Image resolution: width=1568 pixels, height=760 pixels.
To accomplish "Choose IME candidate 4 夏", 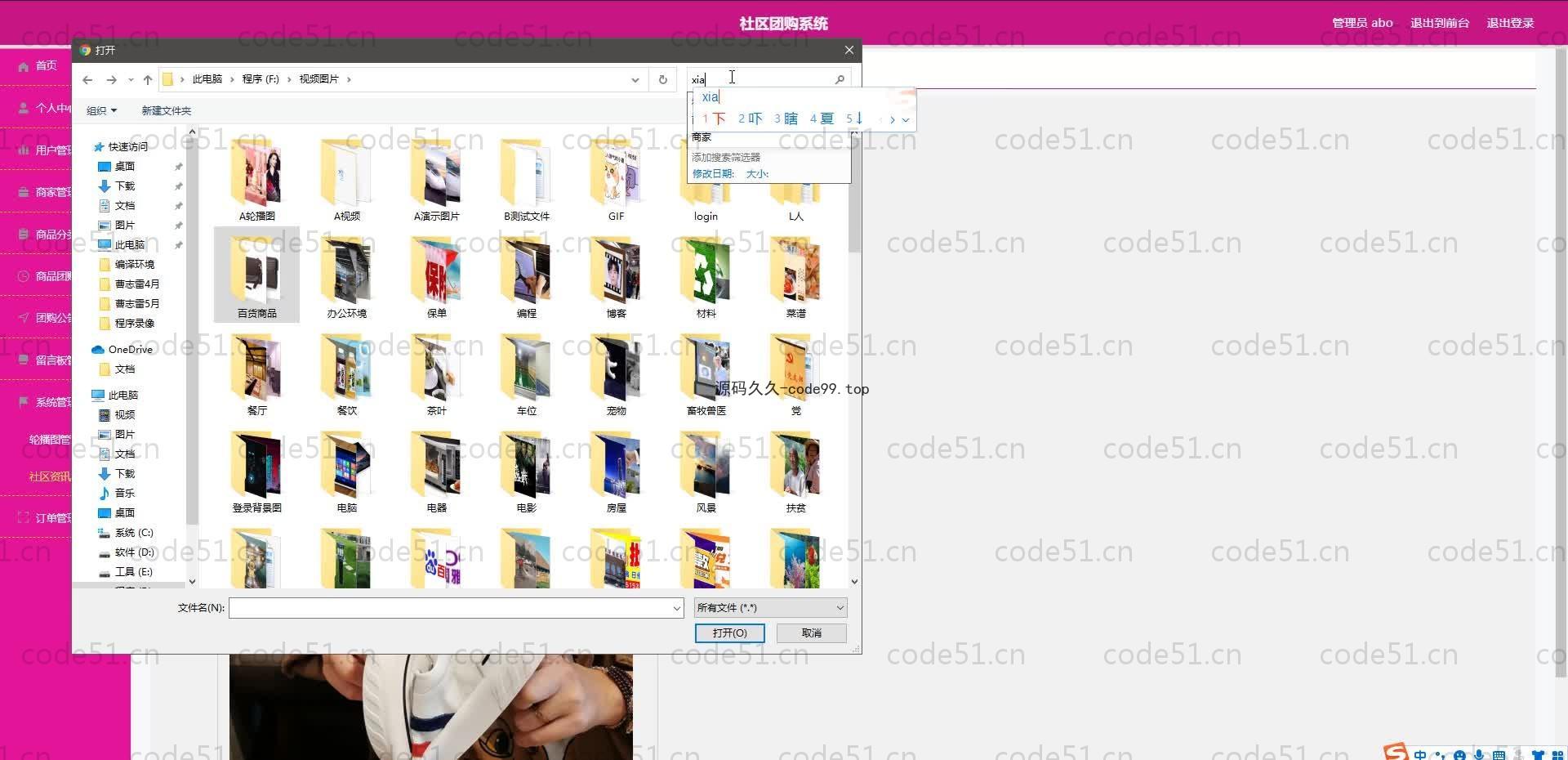I will (x=822, y=119).
